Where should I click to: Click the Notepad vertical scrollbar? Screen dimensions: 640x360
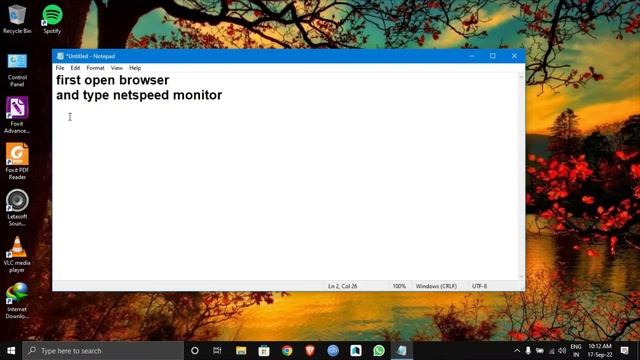521,176
